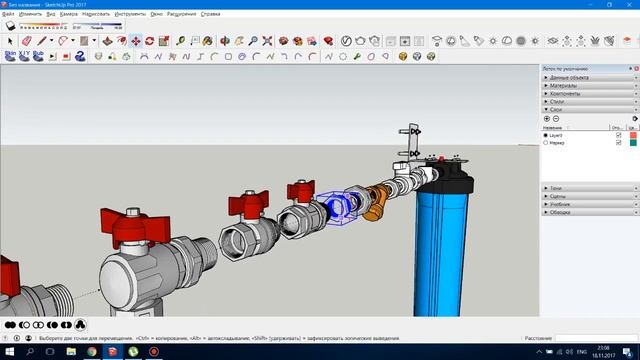Click the Soap Skin 'Skin' icon

click(10, 56)
